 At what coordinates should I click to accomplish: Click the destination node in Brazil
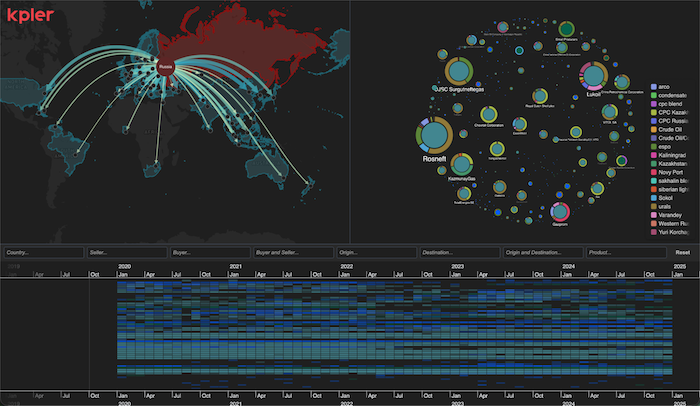click(x=75, y=155)
